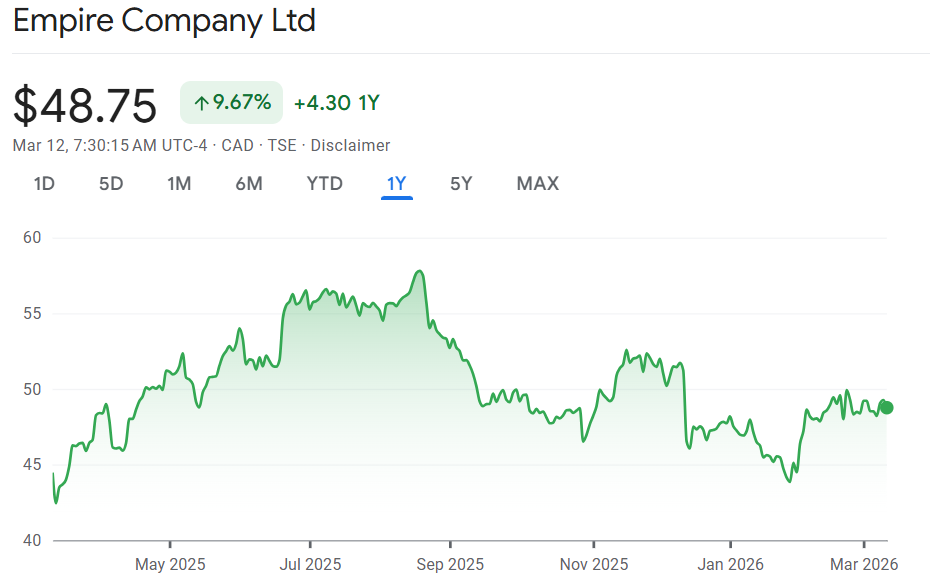Click the Jan 2026 axis label
Viewport: 930px width, 588px height.
pos(731,565)
